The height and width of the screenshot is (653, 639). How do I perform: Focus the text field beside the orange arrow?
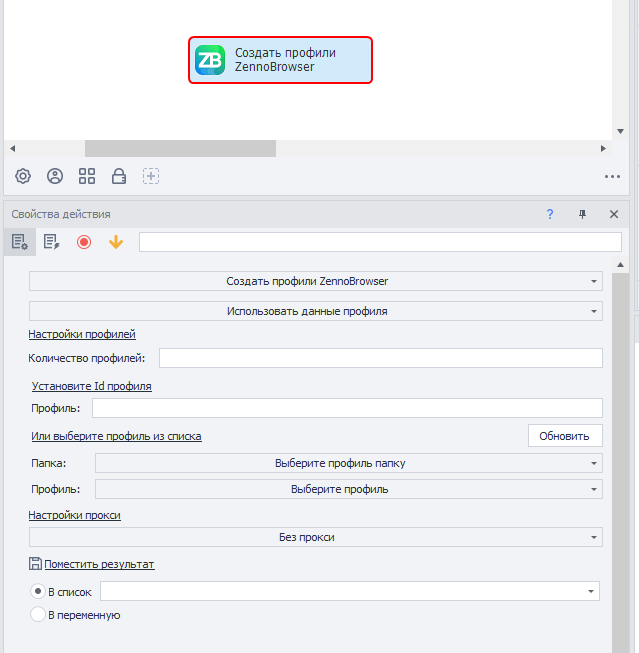click(380, 242)
